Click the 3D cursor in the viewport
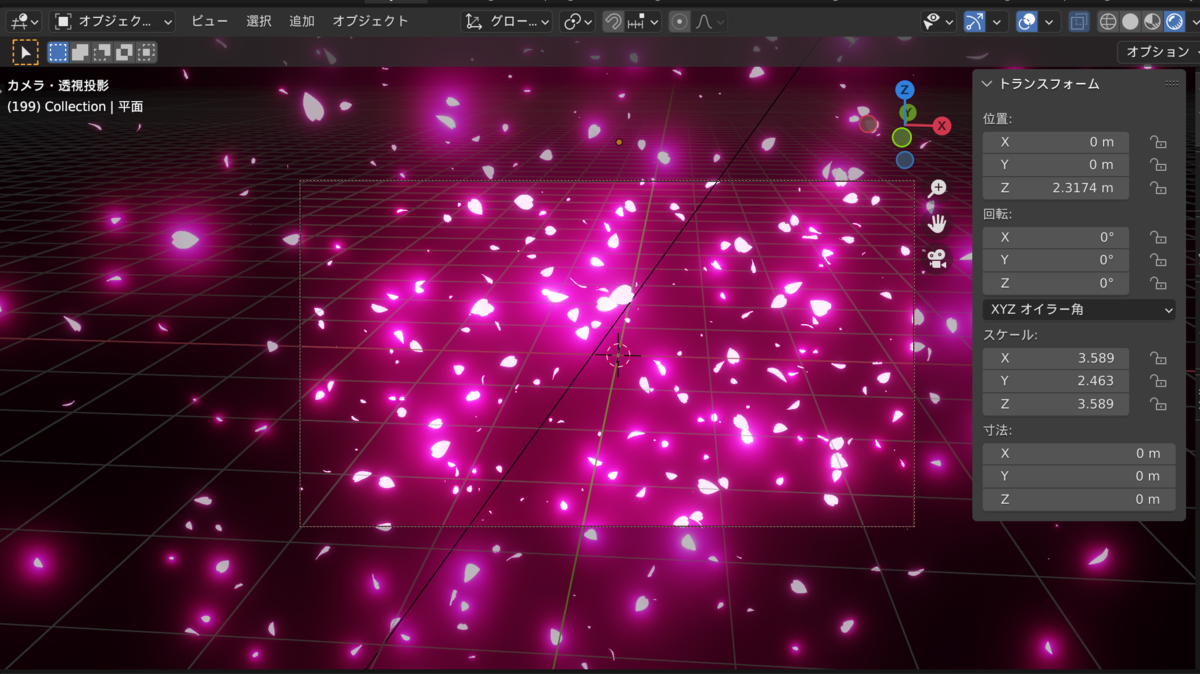The width and height of the screenshot is (1200, 674). point(618,354)
